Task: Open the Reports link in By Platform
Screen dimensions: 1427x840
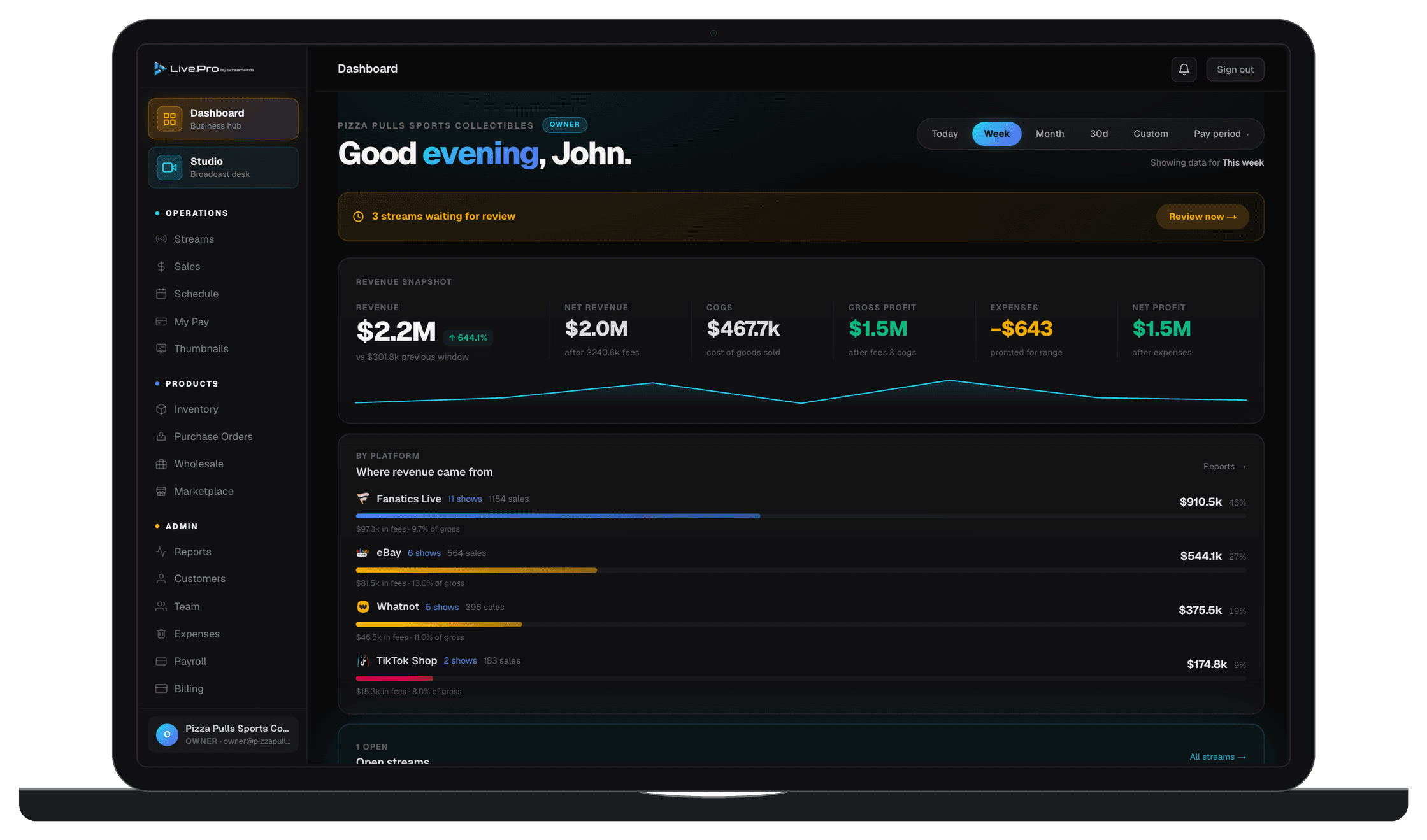Action: click(x=1224, y=466)
